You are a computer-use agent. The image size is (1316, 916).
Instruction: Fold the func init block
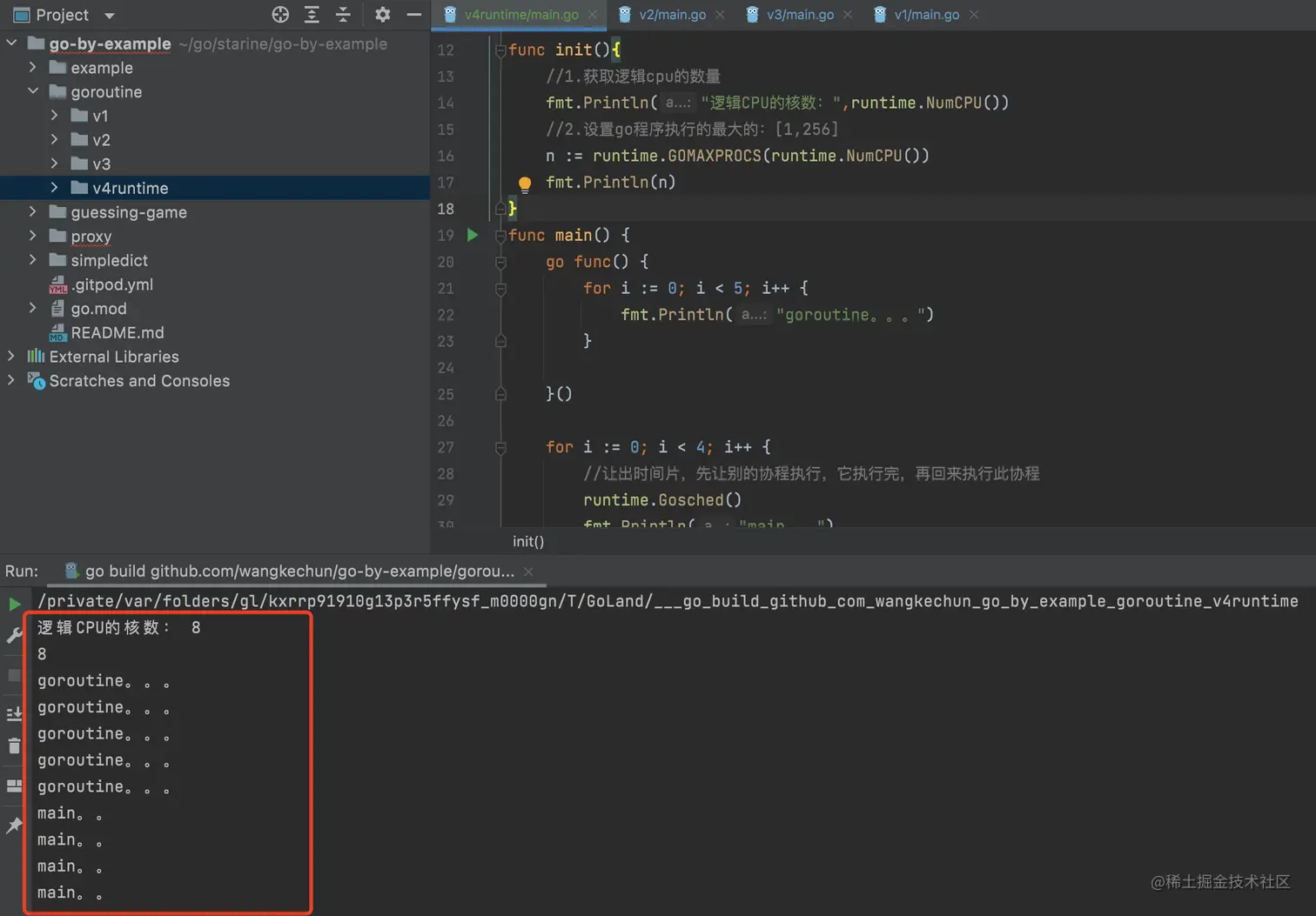tap(500, 50)
